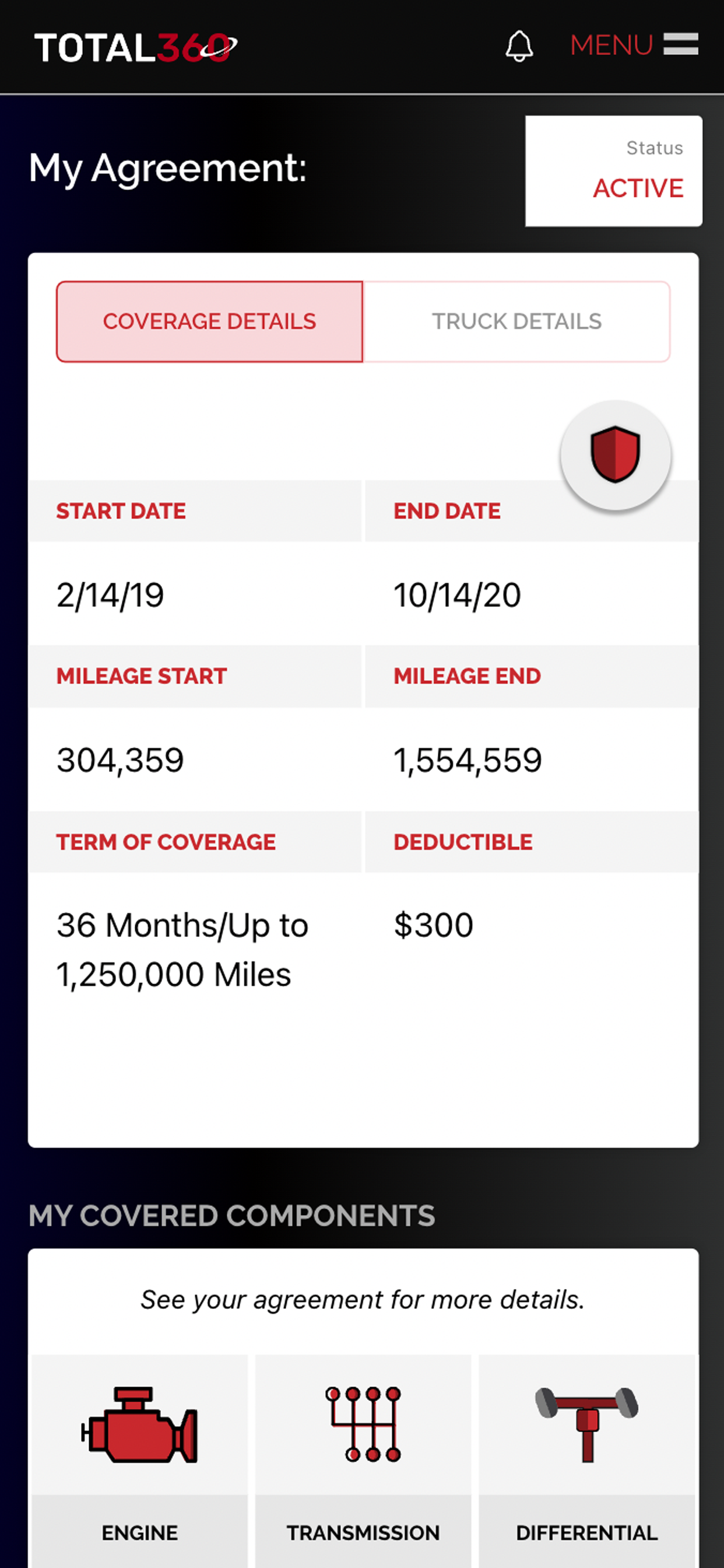Switch to the Truck Details tab

click(x=516, y=321)
